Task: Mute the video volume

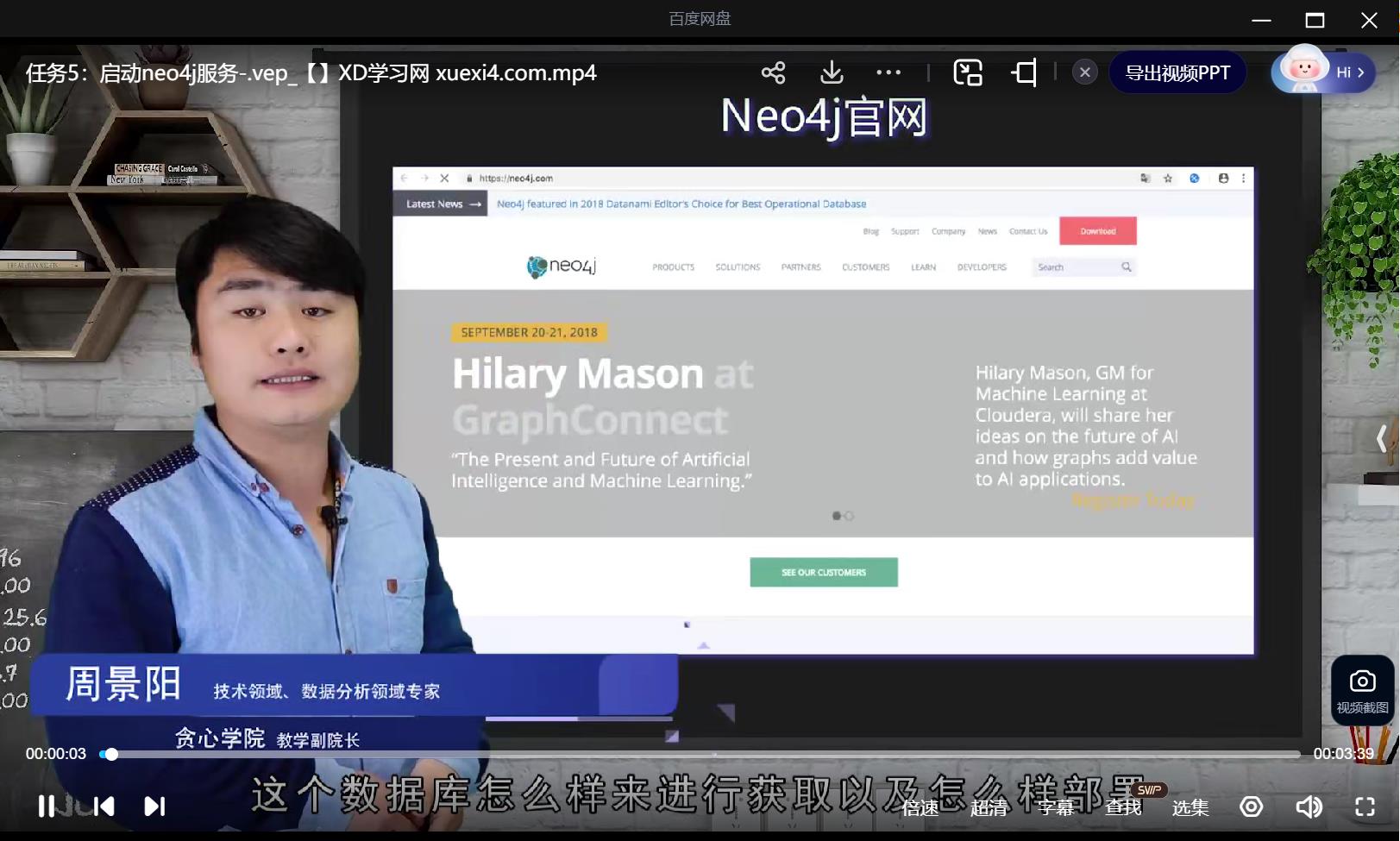Action: 1309,806
